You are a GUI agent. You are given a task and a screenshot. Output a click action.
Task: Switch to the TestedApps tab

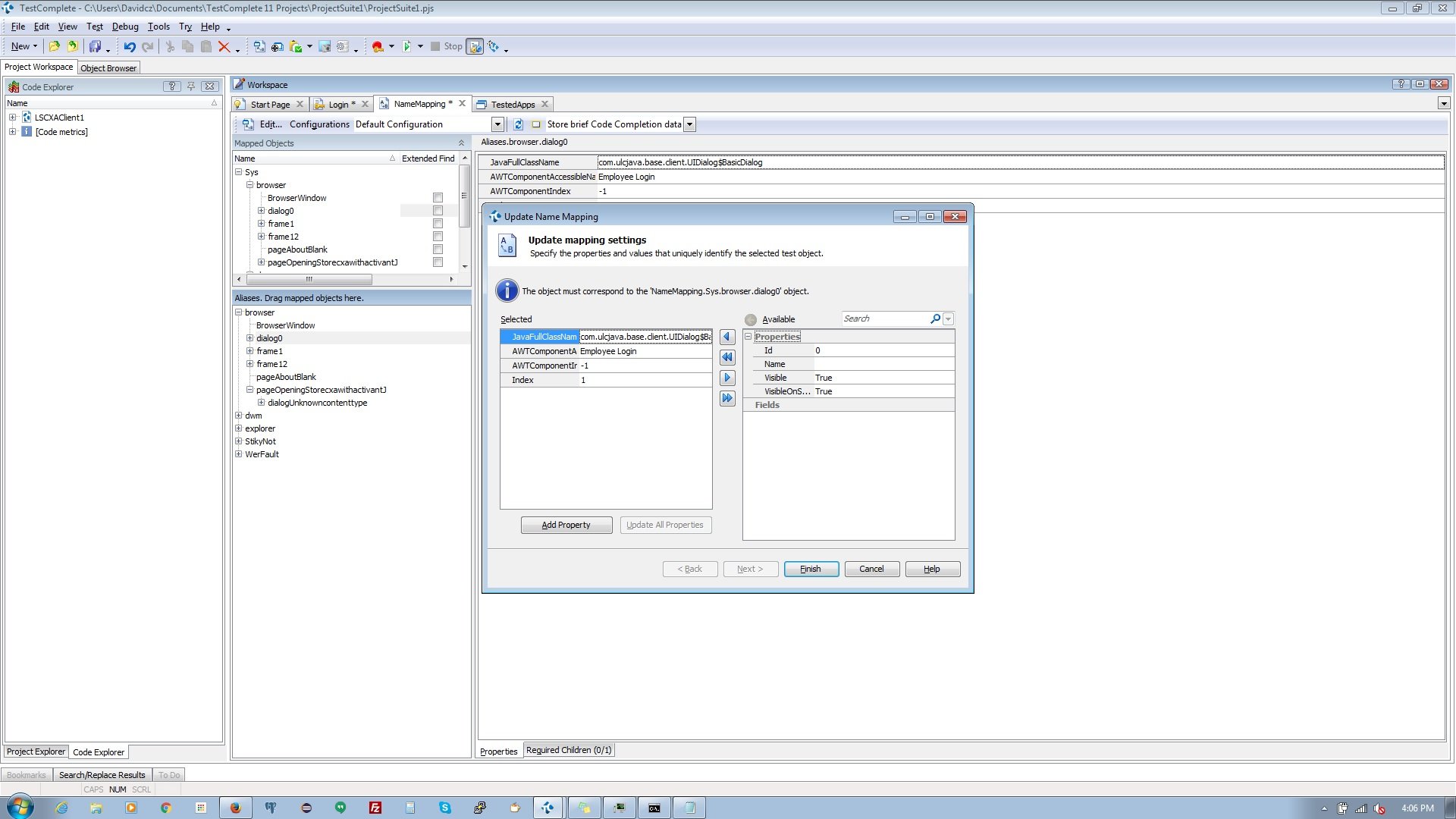coord(513,105)
